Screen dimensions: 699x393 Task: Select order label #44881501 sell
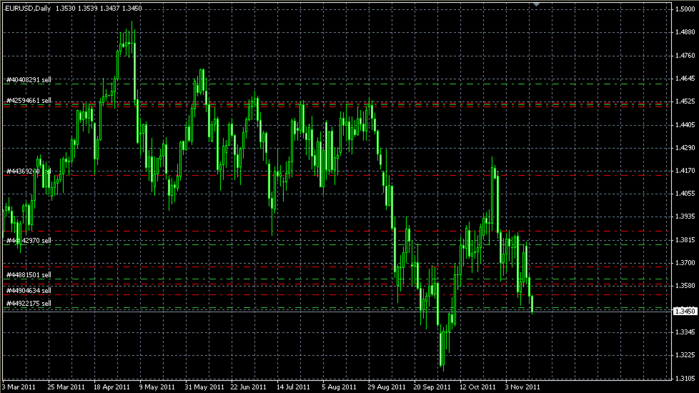[29, 275]
